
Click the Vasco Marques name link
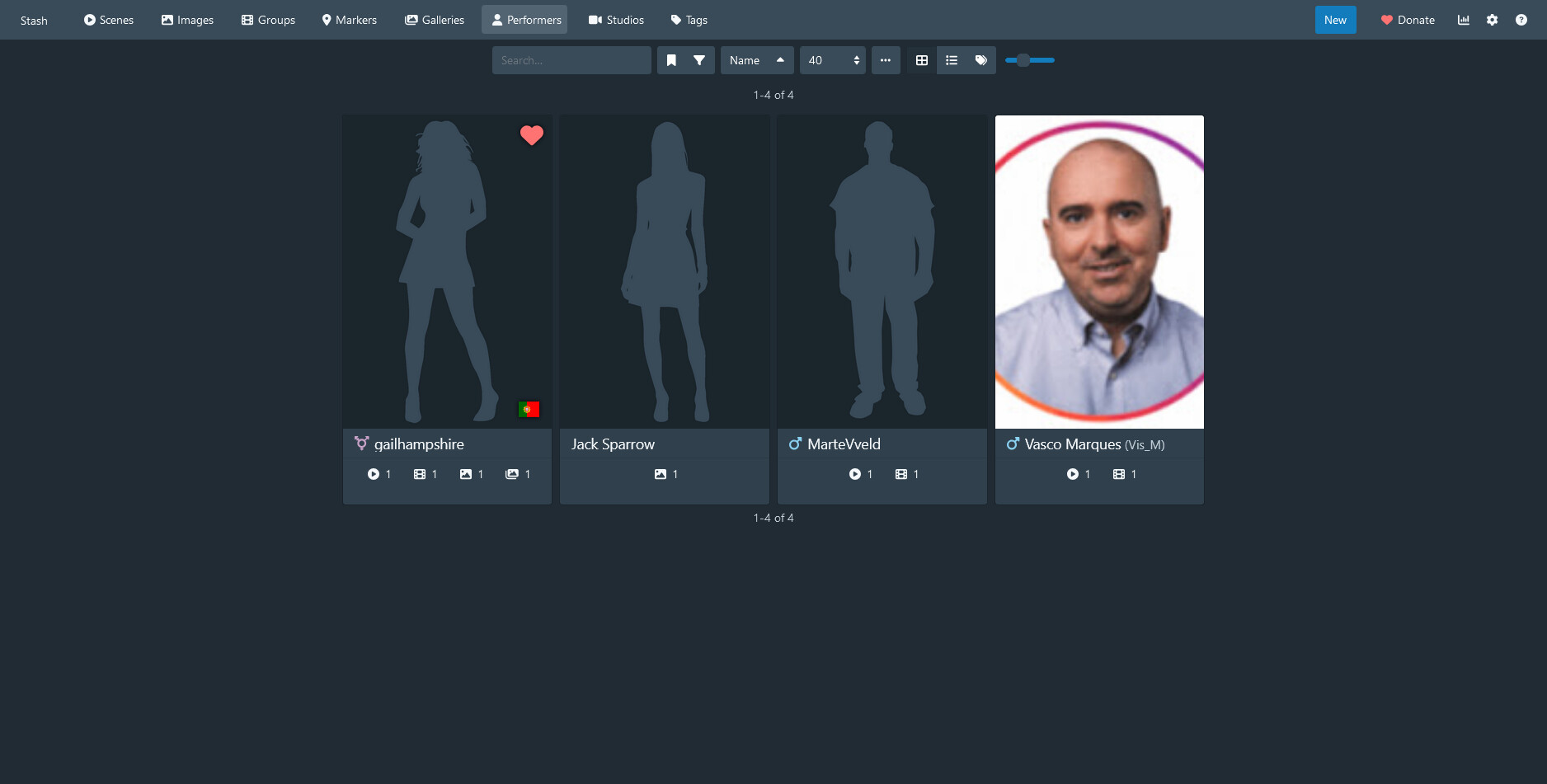tap(1073, 444)
